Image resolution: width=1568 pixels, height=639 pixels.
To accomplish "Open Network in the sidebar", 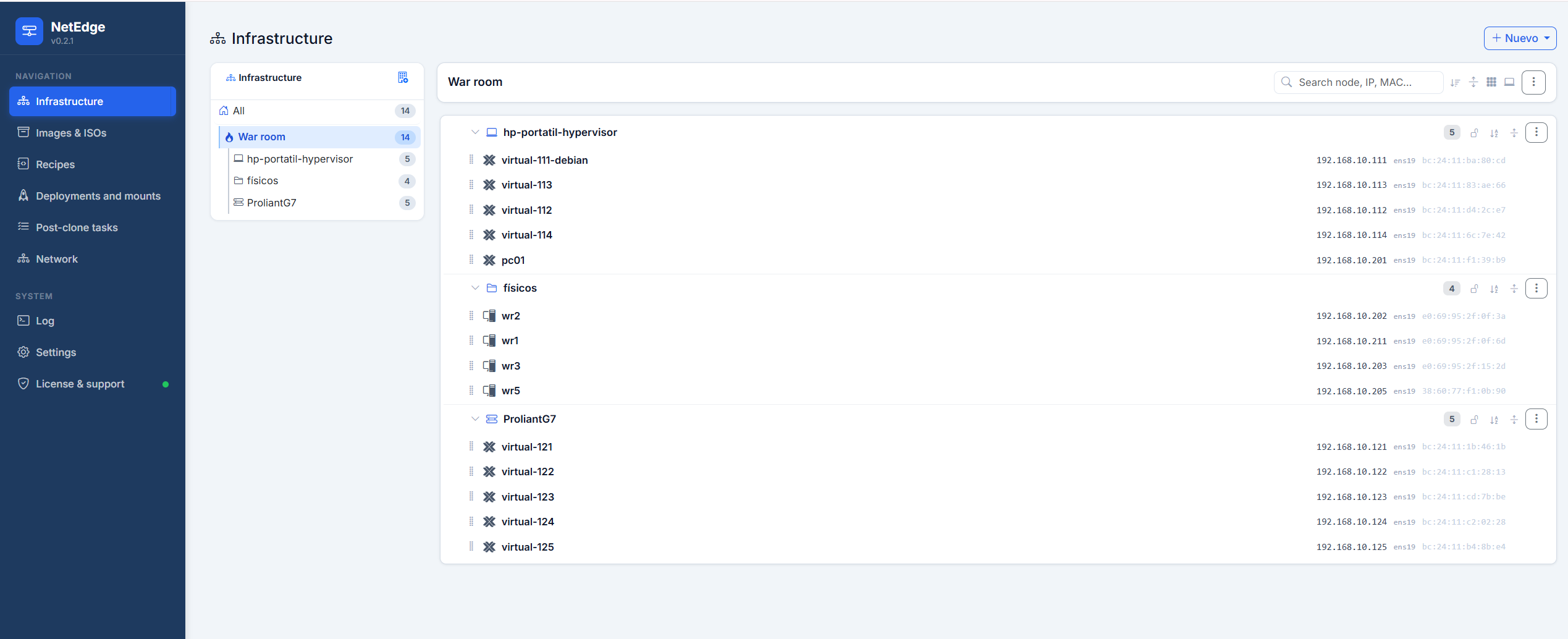I will 93,259.
